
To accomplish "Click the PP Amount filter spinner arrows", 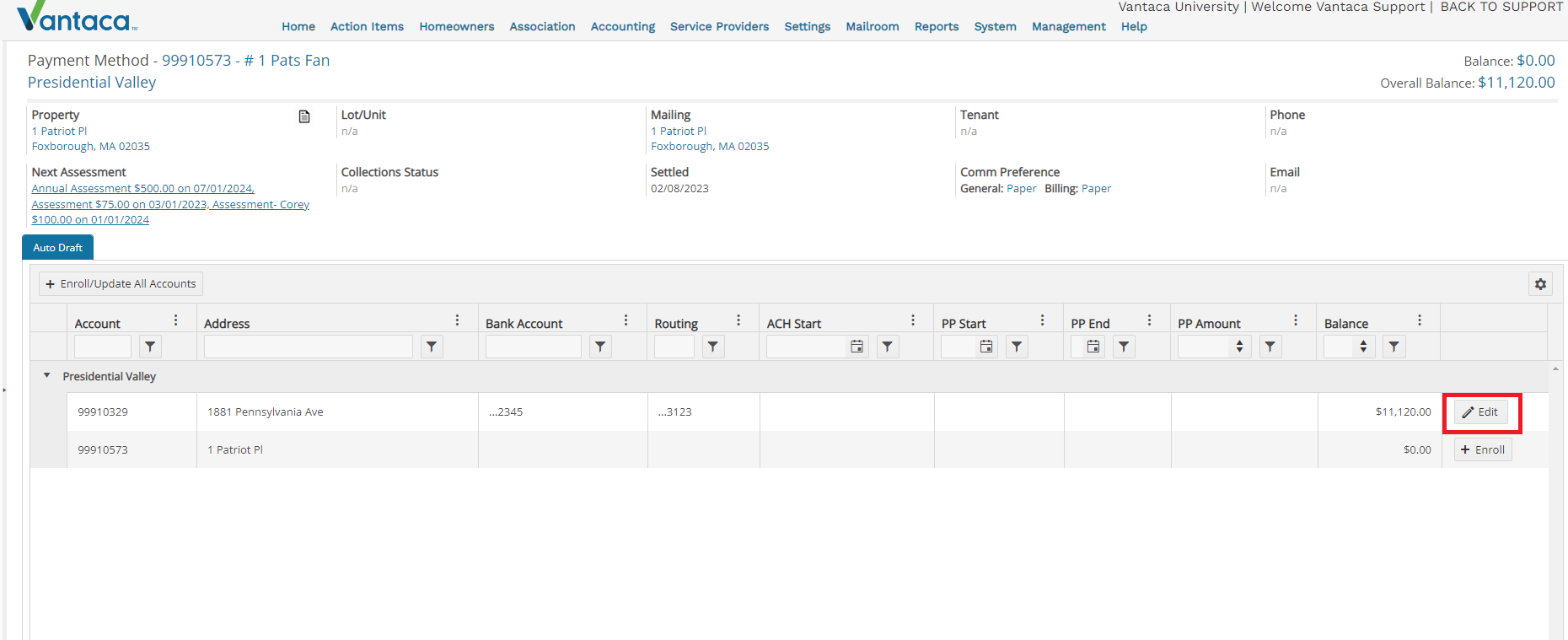I will [1239, 347].
